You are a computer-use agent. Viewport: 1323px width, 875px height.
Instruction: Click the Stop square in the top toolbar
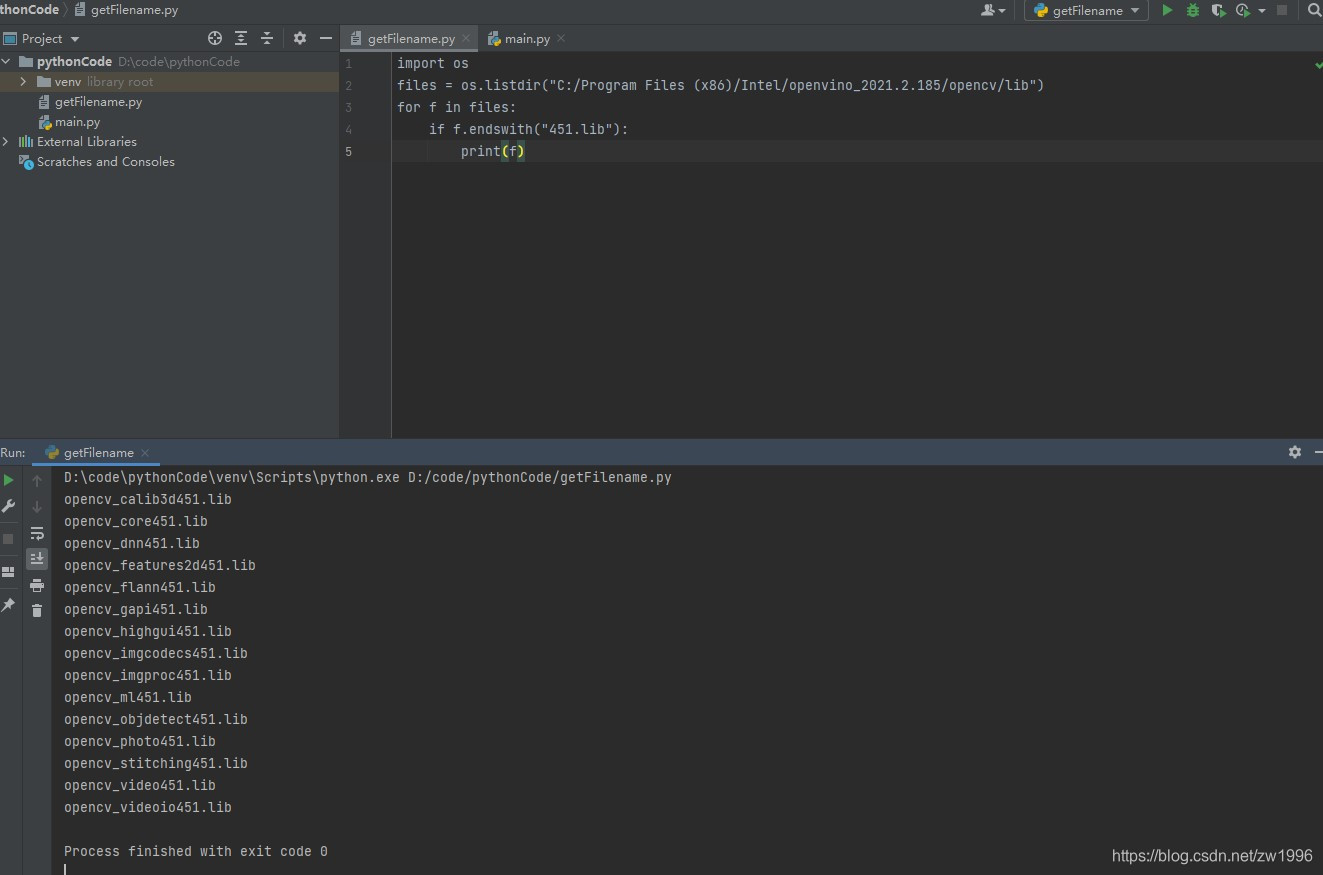[1282, 10]
